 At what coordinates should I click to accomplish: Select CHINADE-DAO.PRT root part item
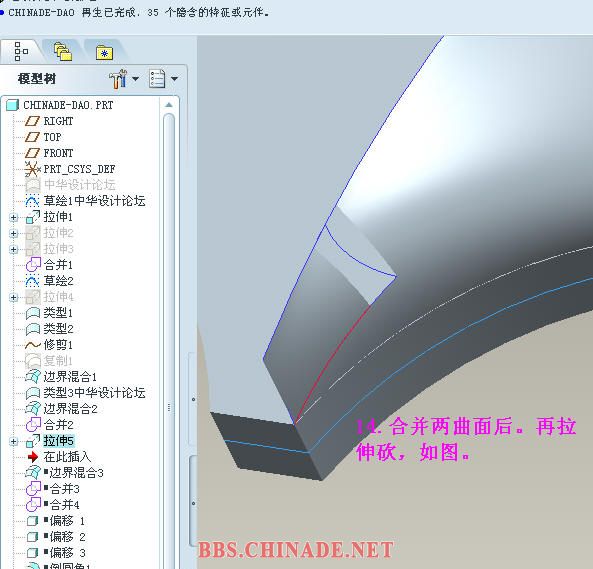60,105
